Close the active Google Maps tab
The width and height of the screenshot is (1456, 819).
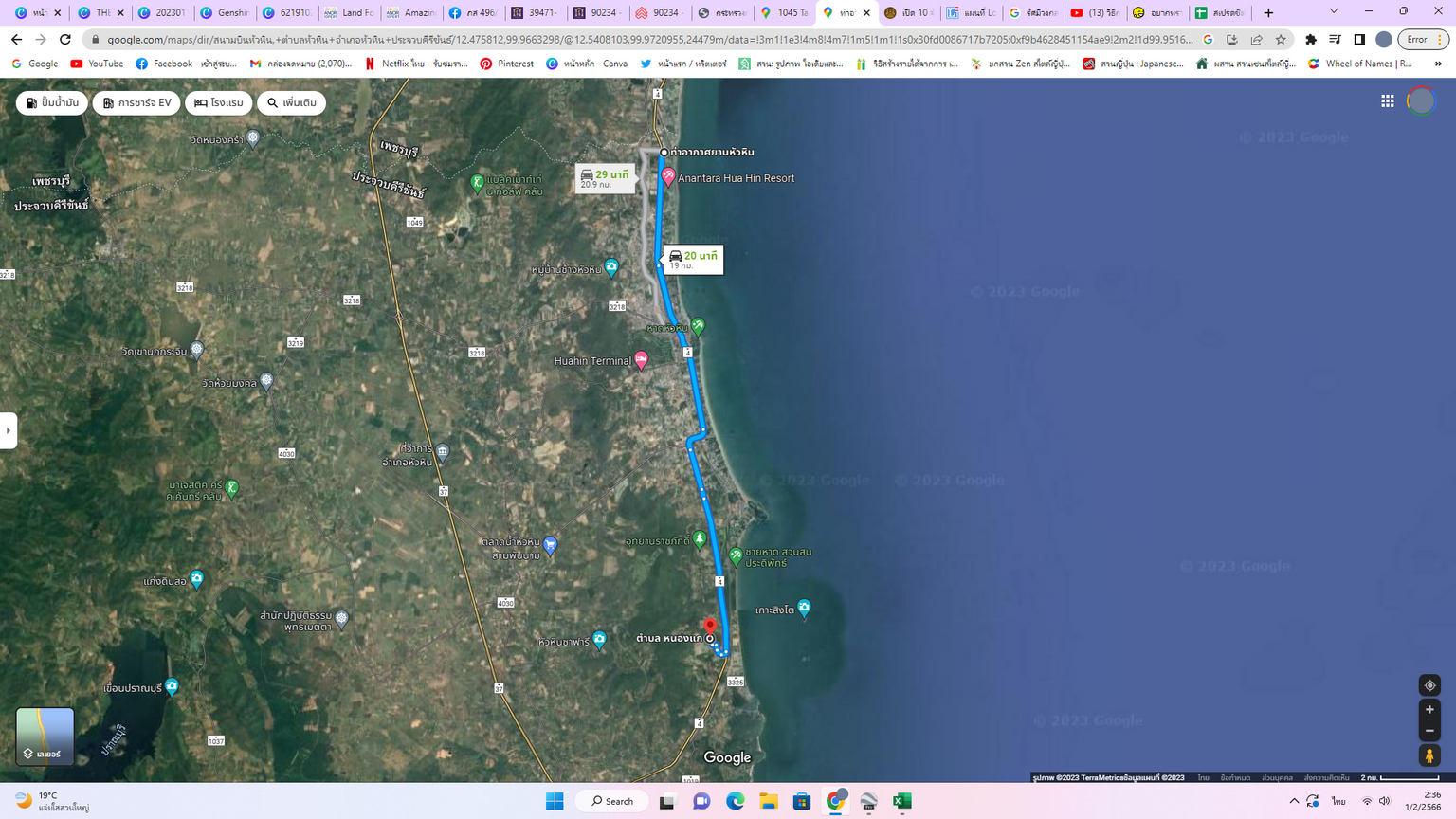point(866,13)
